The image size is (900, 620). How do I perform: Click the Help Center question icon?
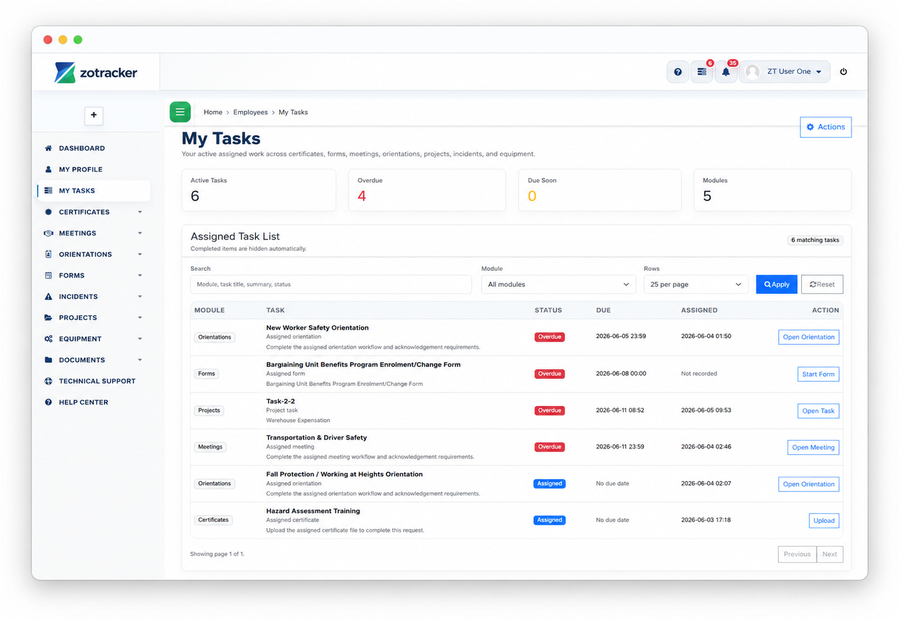point(48,402)
